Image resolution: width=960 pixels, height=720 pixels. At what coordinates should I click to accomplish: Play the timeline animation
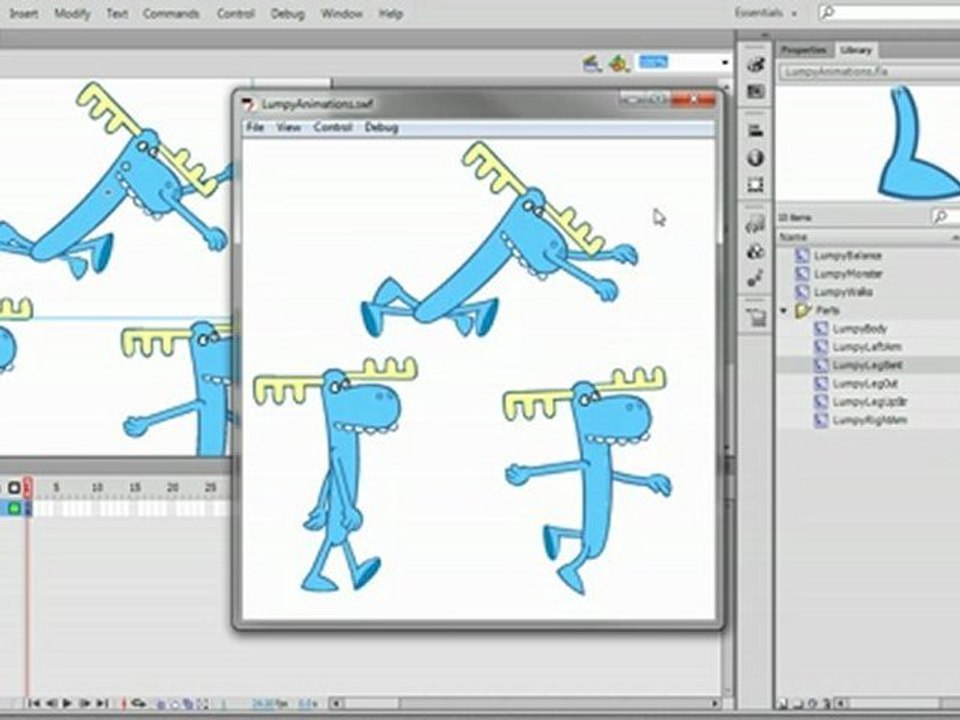pos(67,703)
